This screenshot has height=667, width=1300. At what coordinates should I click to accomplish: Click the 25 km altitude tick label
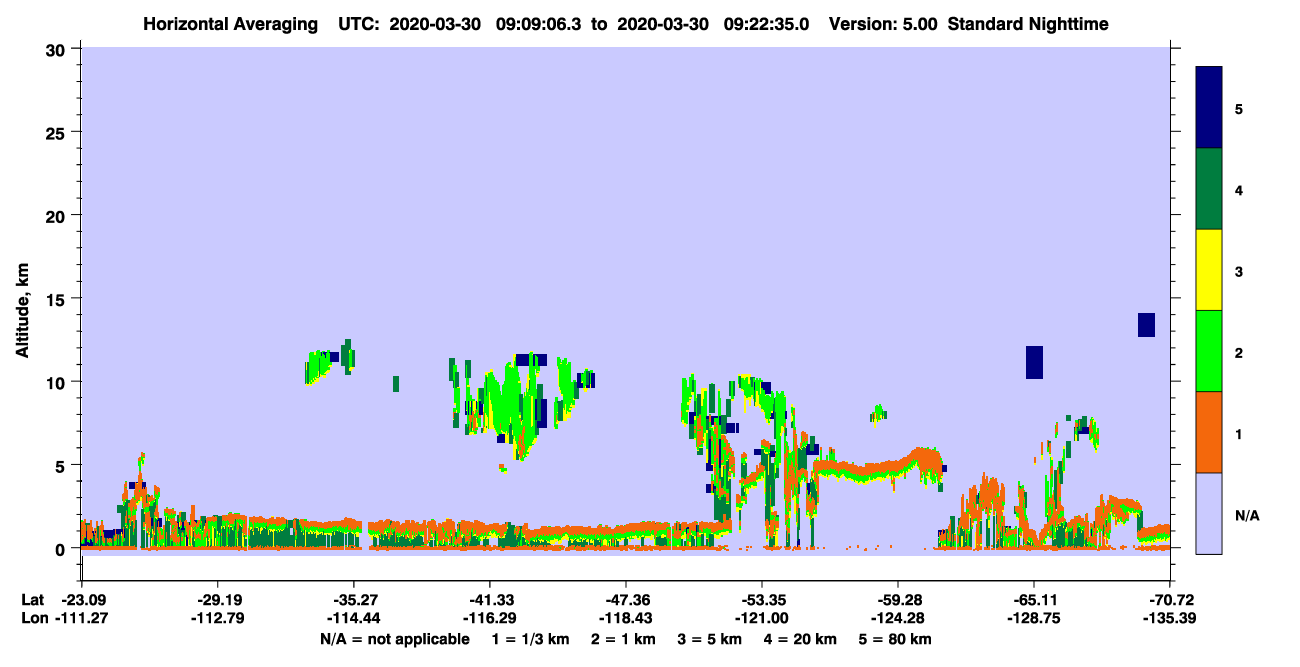(58, 132)
